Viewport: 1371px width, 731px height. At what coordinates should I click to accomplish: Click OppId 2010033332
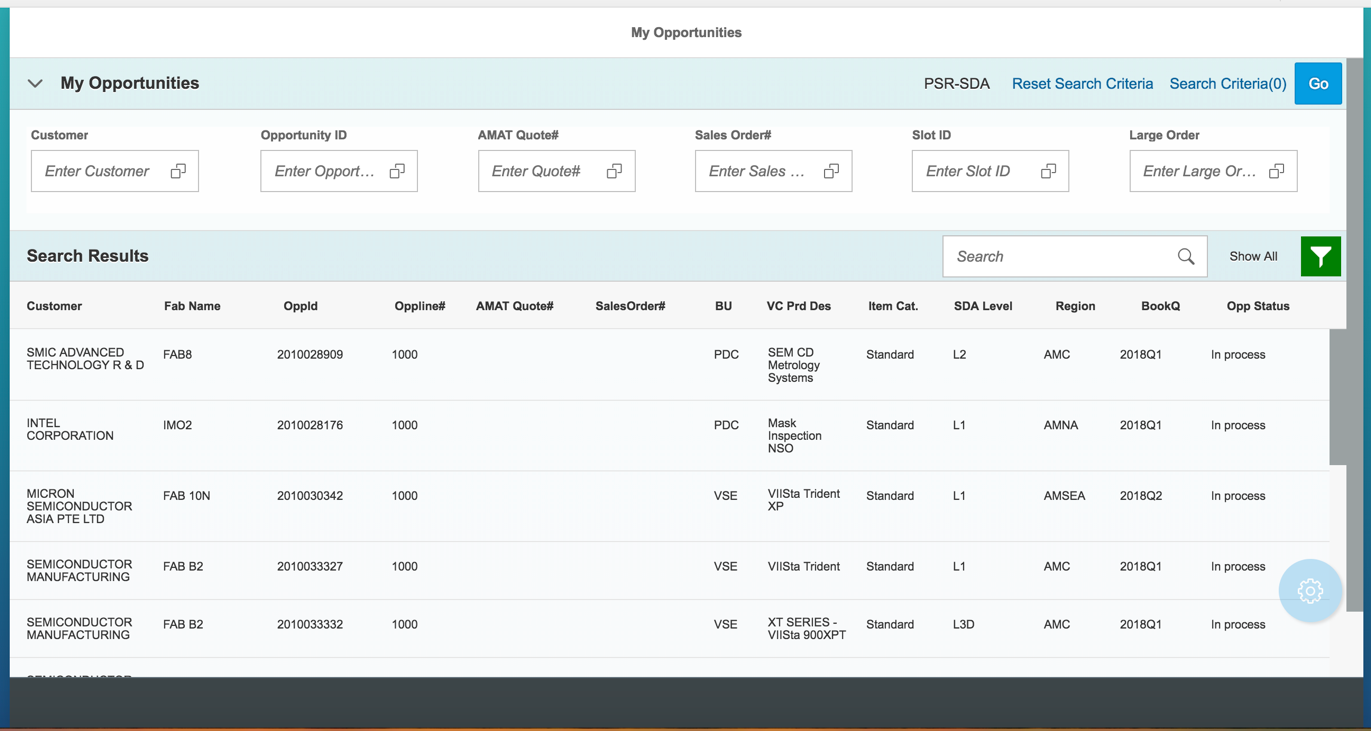(x=310, y=624)
